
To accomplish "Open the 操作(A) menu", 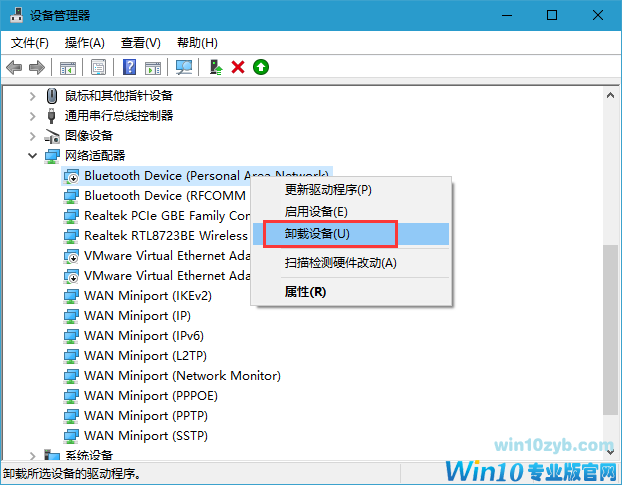I will [x=84, y=43].
